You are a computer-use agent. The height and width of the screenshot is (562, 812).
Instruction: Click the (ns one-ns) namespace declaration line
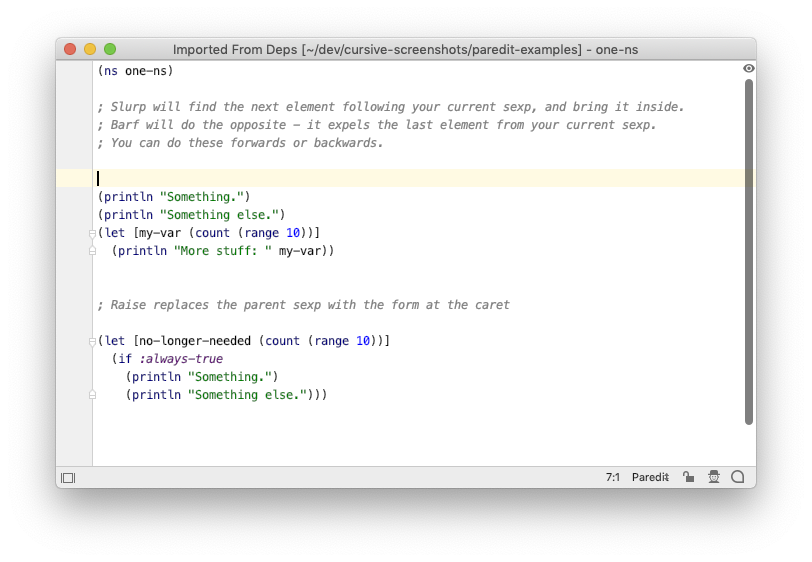[135, 70]
